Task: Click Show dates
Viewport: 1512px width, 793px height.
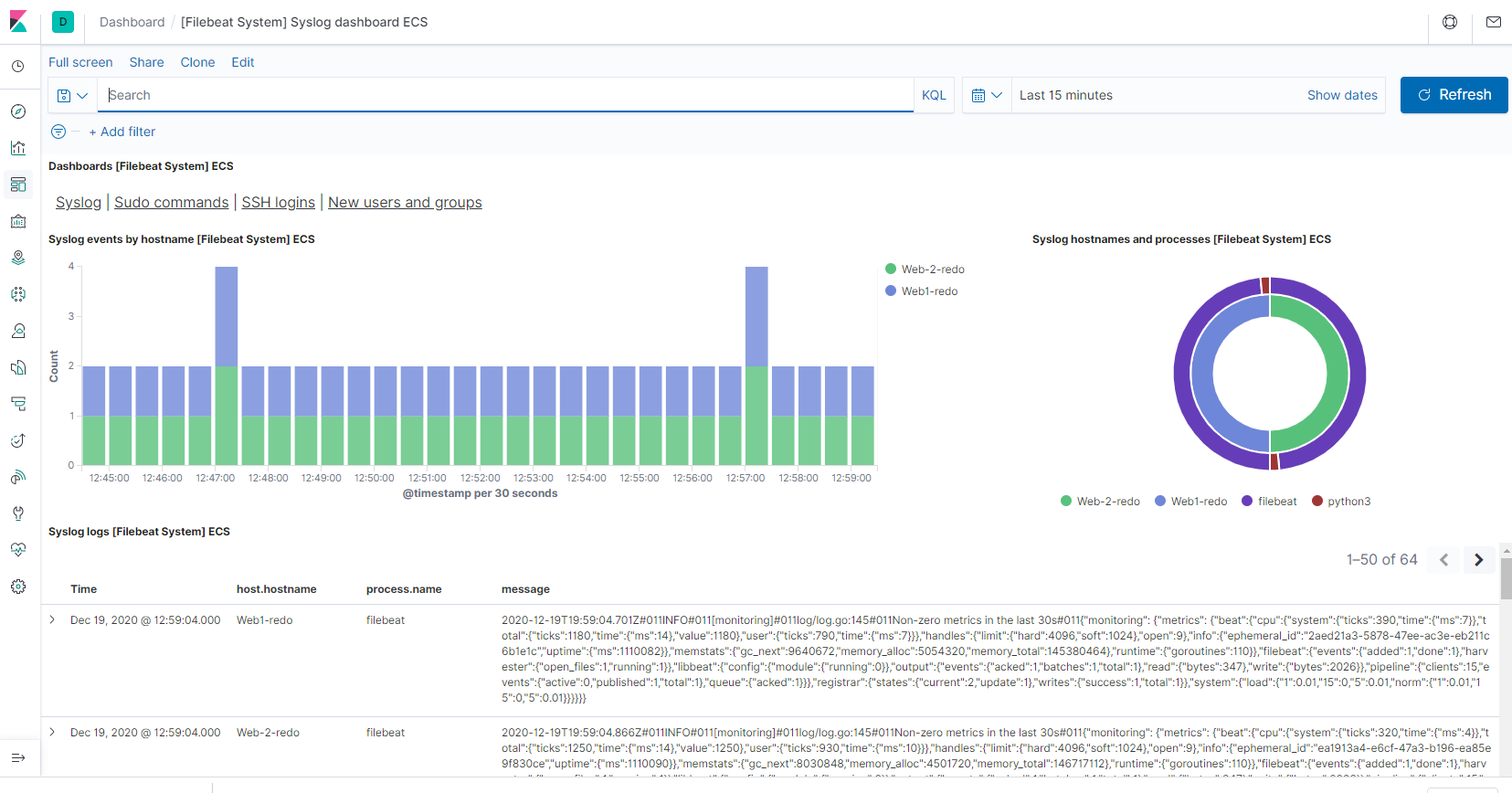Action: coord(1342,95)
